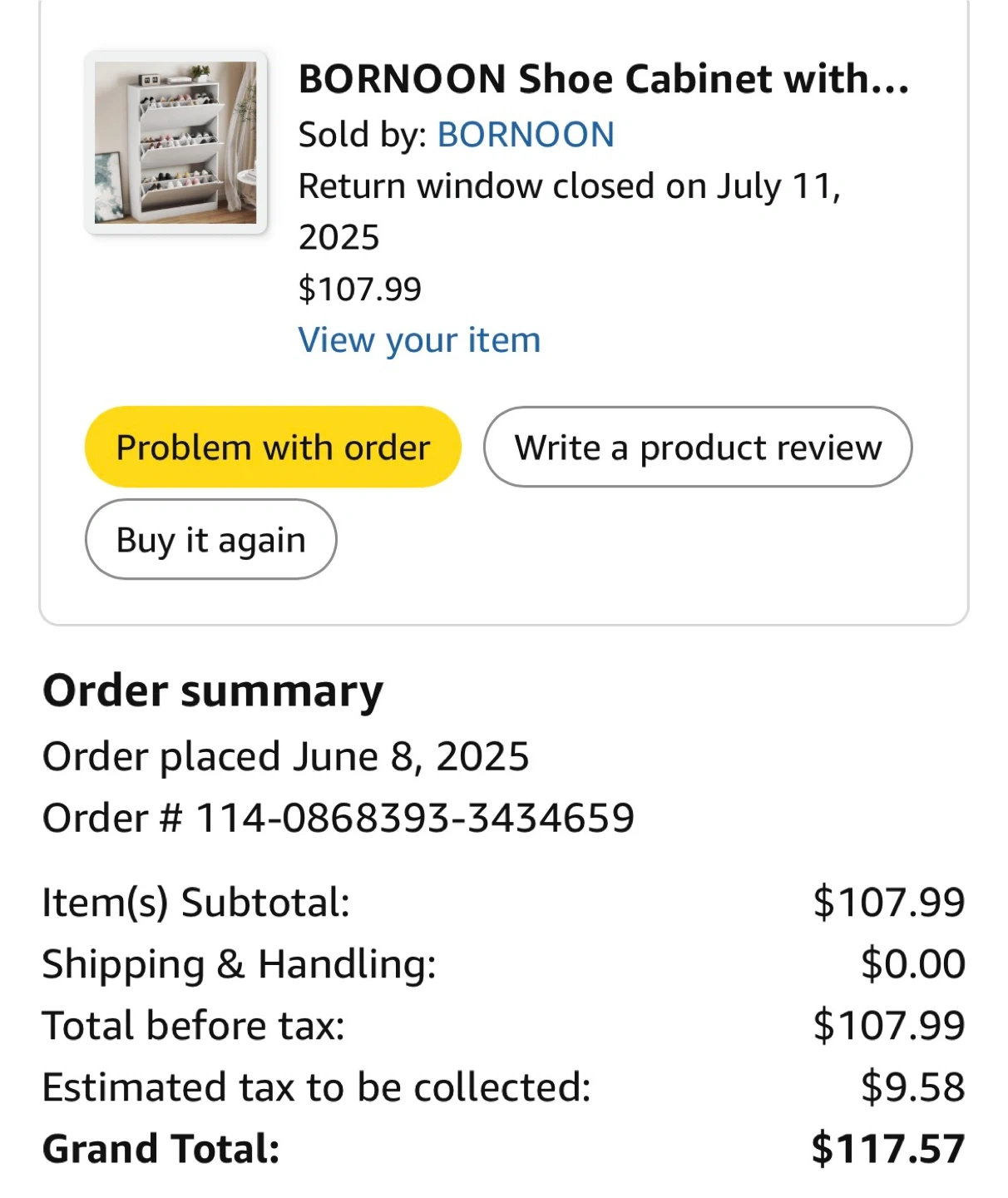Viewport: 1008px width, 1198px height.
Task: Click the Item(s) Subtotal label
Action: pos(196,903)
